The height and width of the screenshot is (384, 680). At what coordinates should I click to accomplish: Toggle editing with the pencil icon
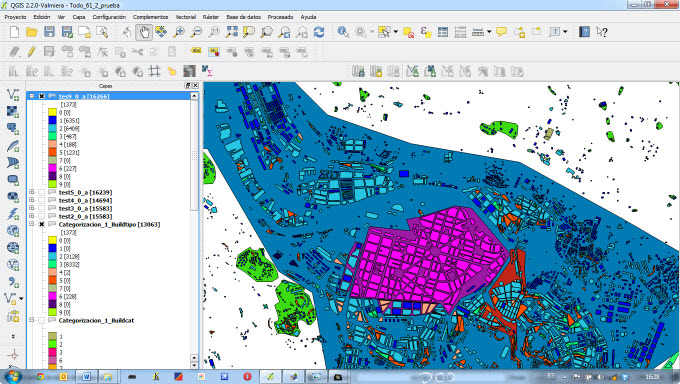[31, 52]
